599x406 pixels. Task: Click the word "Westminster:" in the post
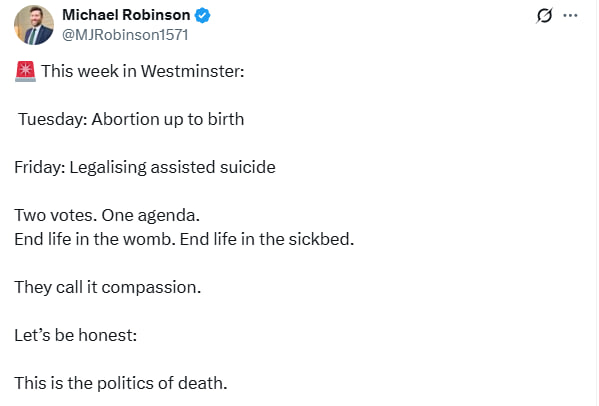coord(193,71)
